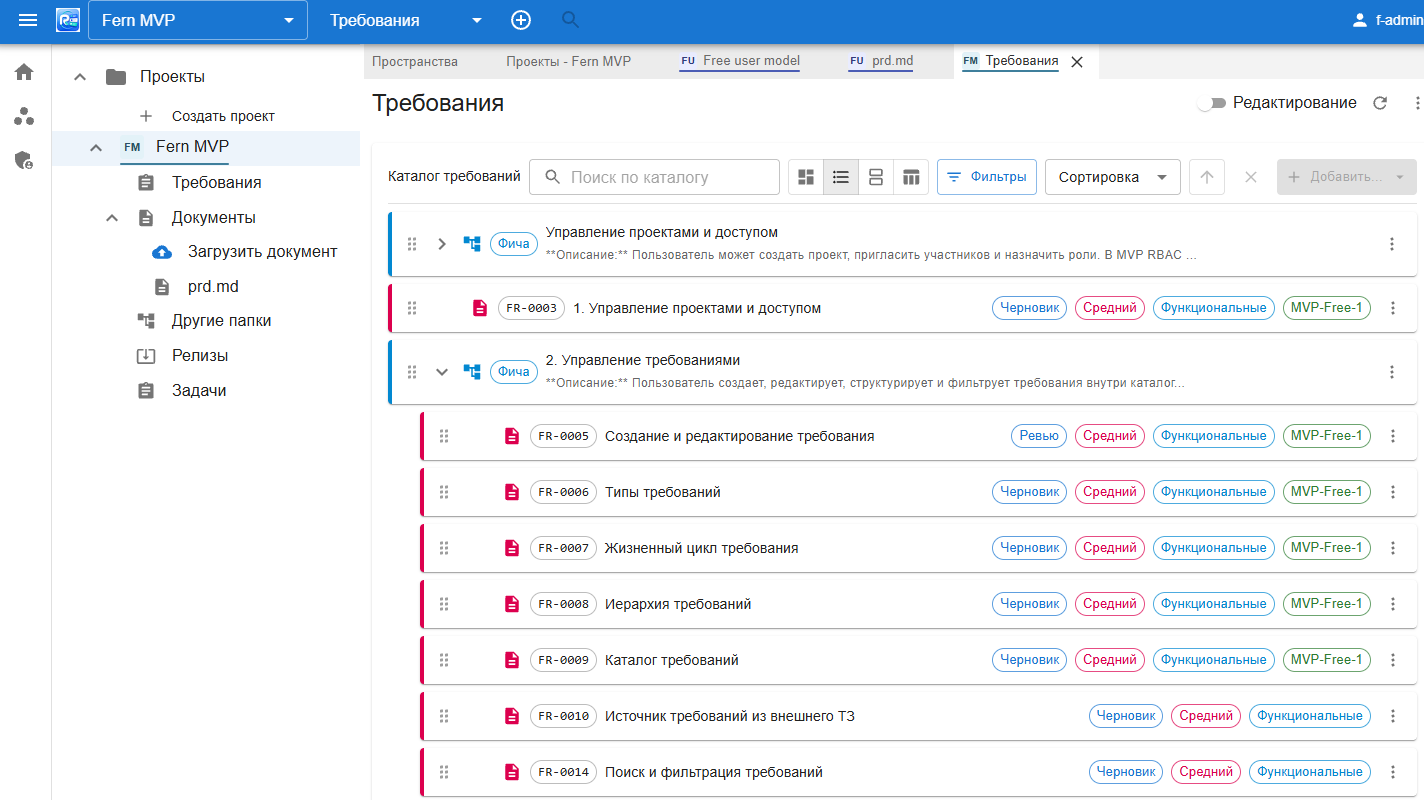Open the Требования section dropdown in header
The image size is (1424, 800).
click(406, 20)
